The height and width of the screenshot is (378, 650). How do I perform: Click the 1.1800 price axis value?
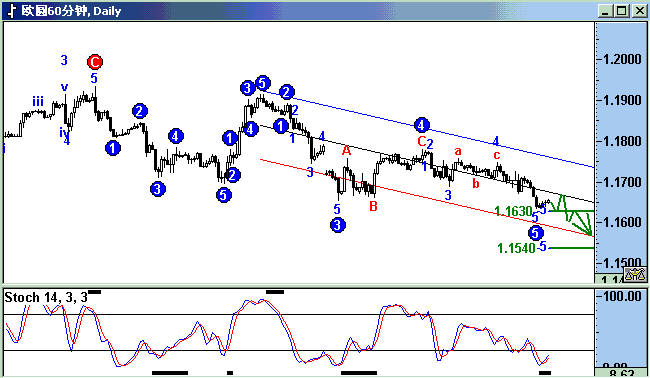(622, 141)
